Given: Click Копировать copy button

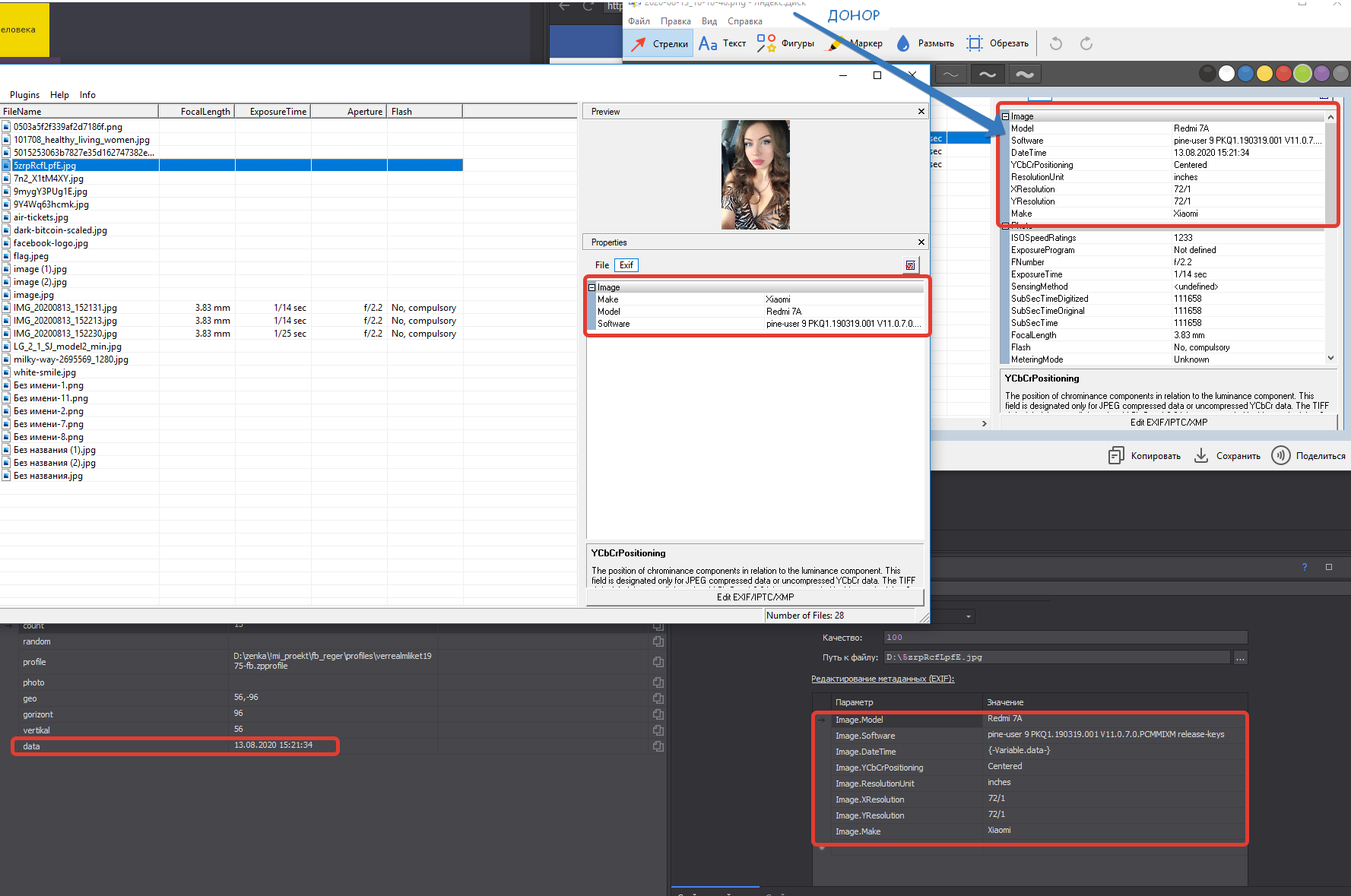Looking at the screenshot, I should 1144,456.
